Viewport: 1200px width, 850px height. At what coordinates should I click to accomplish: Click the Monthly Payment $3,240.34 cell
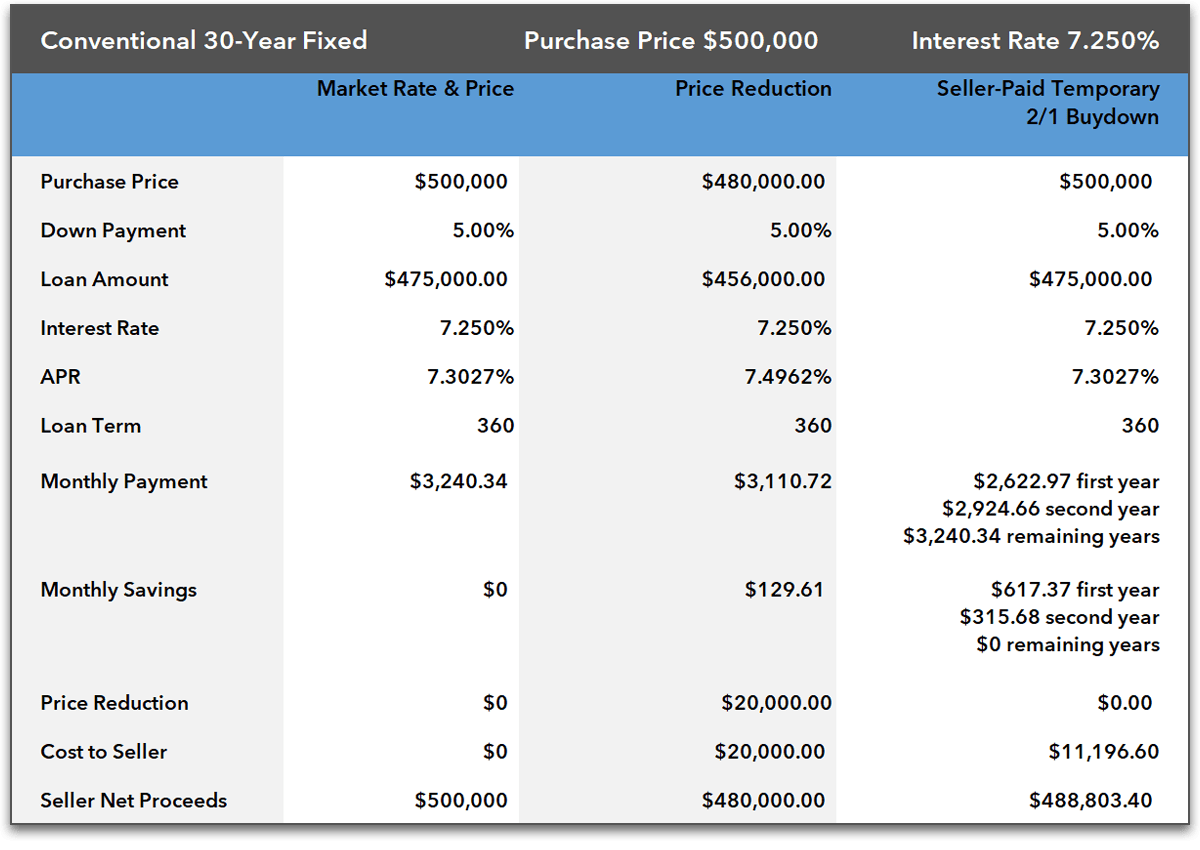click(457, 481)
